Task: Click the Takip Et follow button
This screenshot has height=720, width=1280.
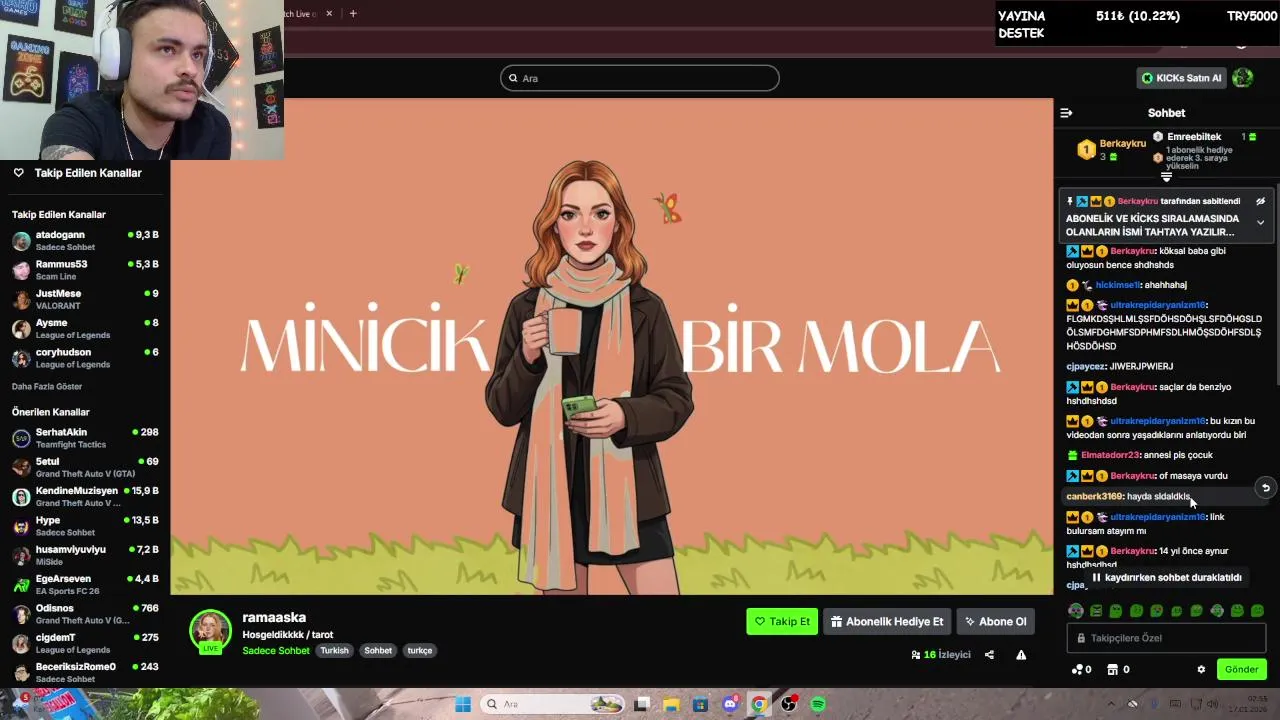Action: (x=782, y=621)
